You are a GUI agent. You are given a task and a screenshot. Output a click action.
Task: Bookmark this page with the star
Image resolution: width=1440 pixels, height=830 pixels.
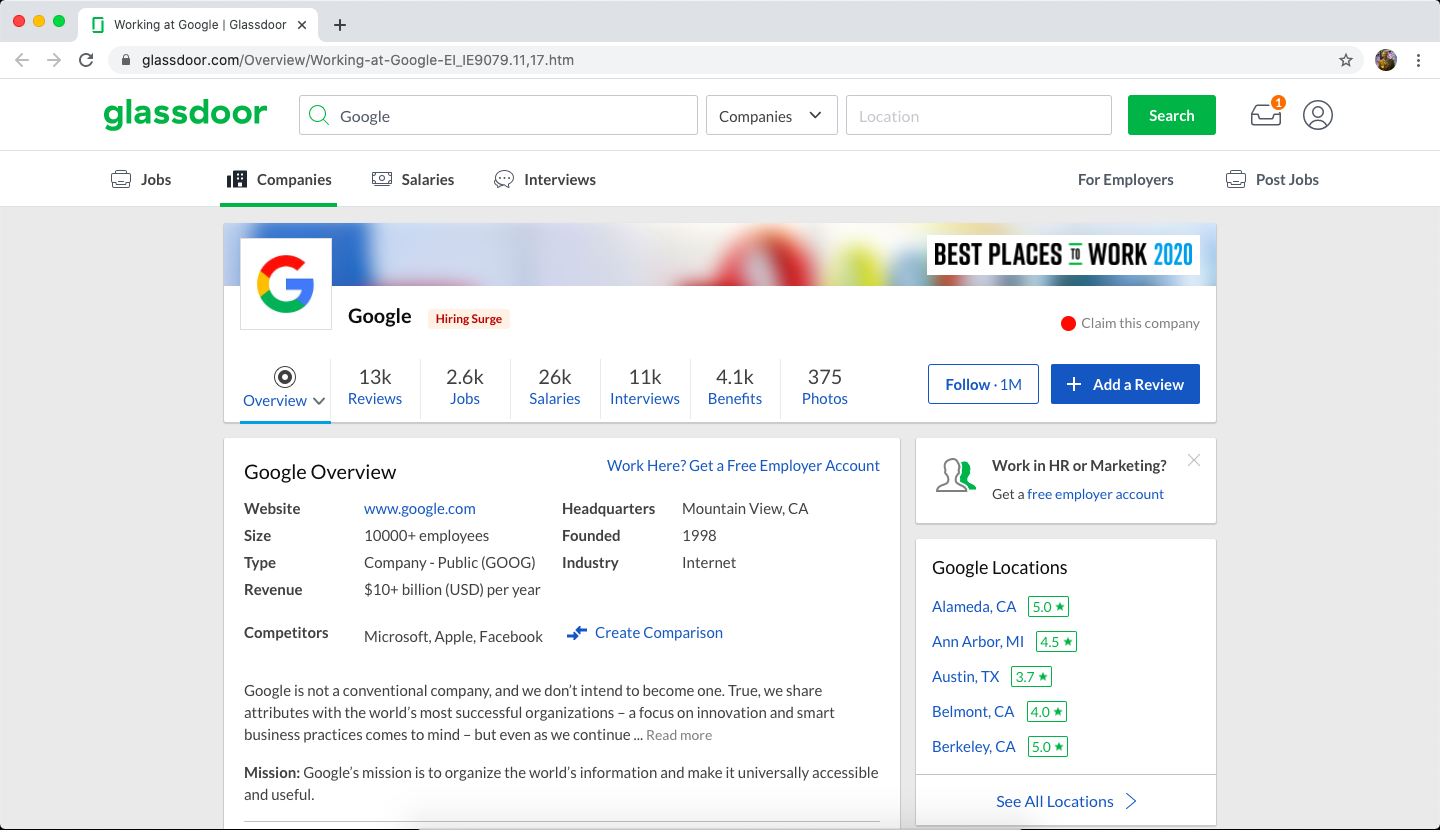coord(1346,60)
